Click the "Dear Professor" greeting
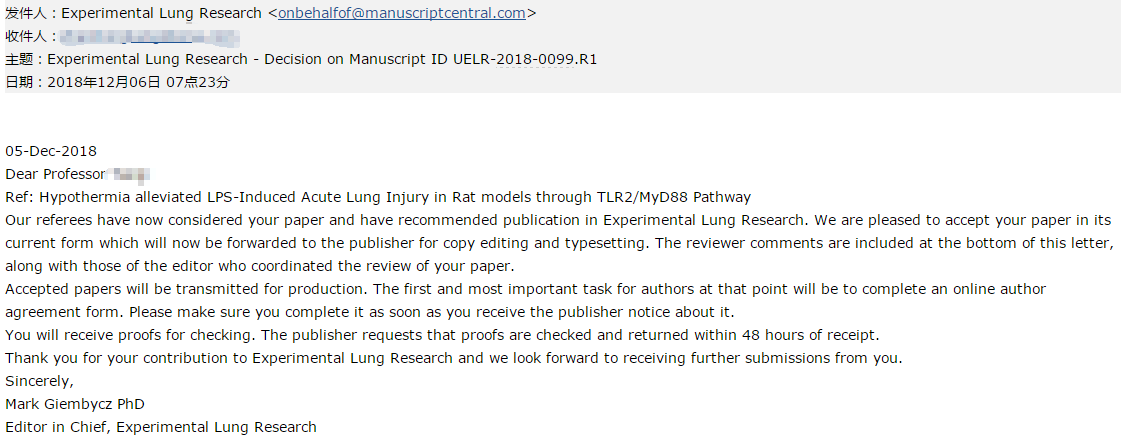Viewport: 1126px width, 439px height. [x=54, y=174]
